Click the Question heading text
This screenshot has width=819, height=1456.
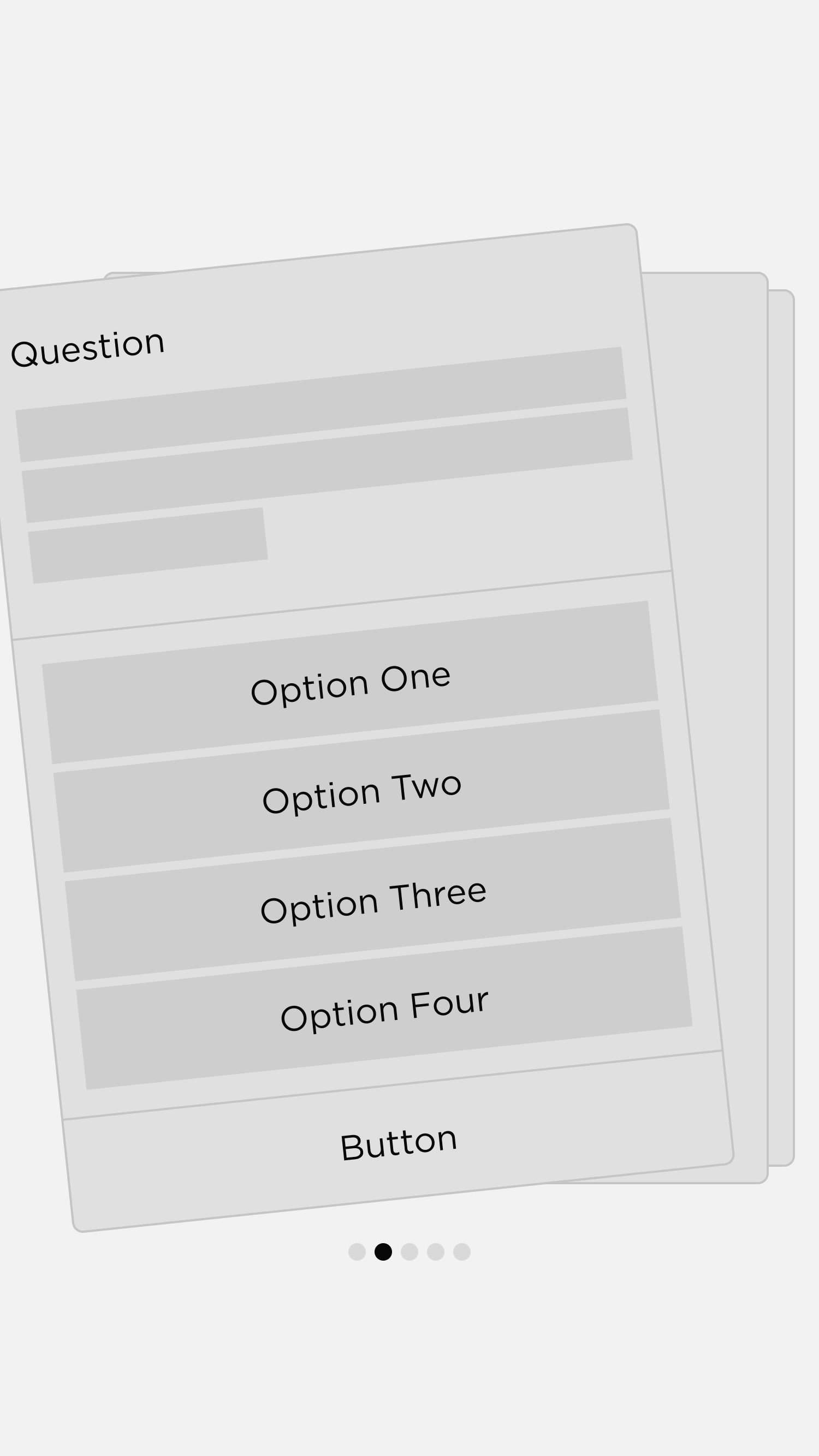88,348
